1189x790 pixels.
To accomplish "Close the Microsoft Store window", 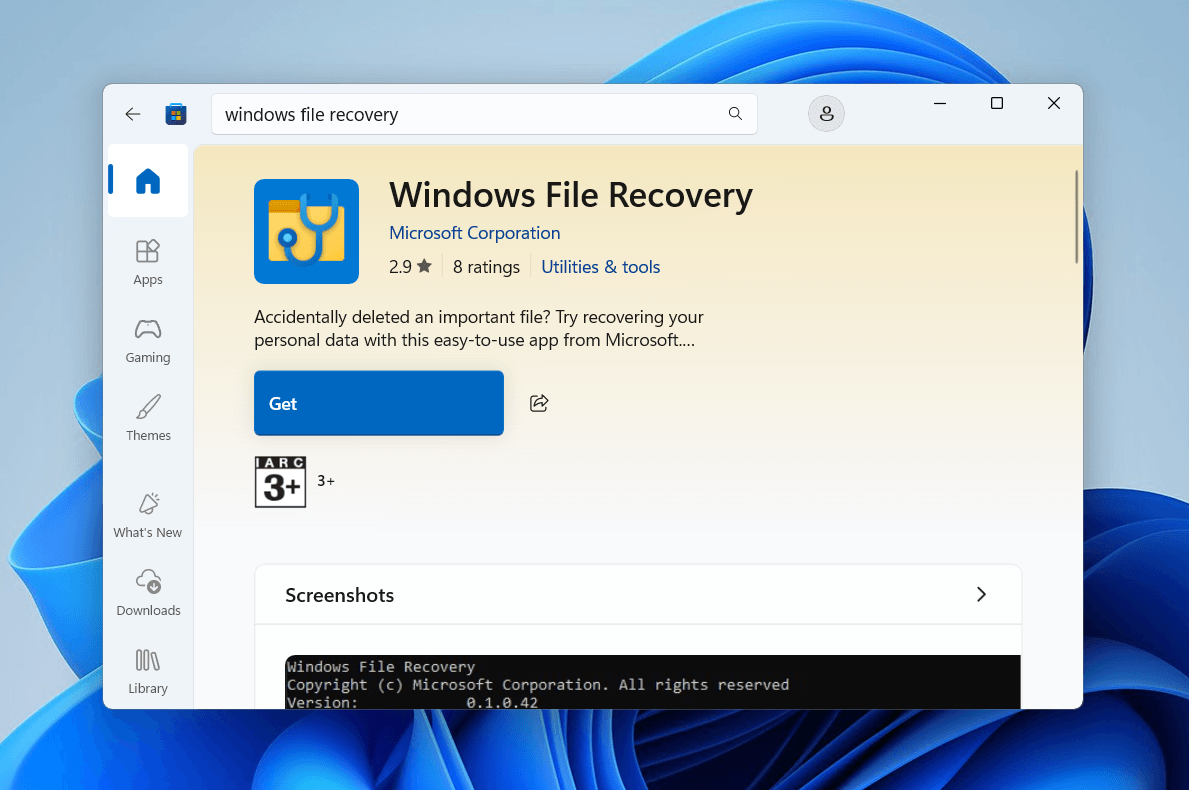I will click(1053, 103).
